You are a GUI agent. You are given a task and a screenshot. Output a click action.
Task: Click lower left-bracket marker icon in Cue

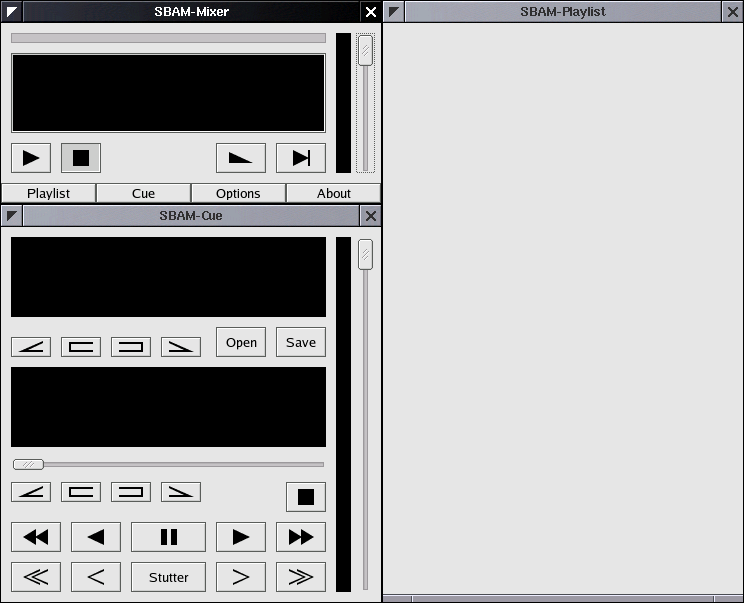81,492
